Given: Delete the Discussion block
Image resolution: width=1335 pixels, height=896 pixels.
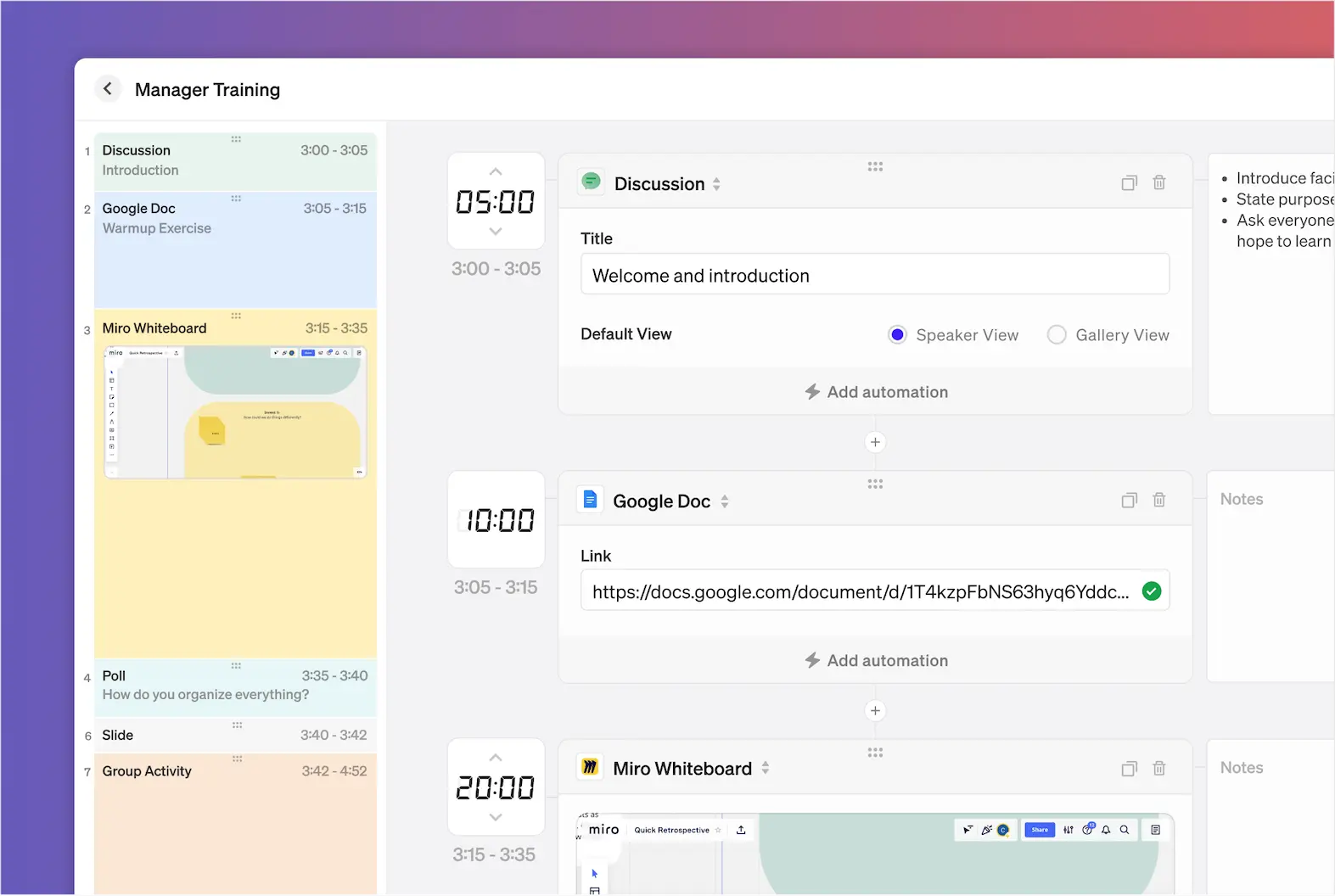Looking at the screenshot, I should point(1159,182).
